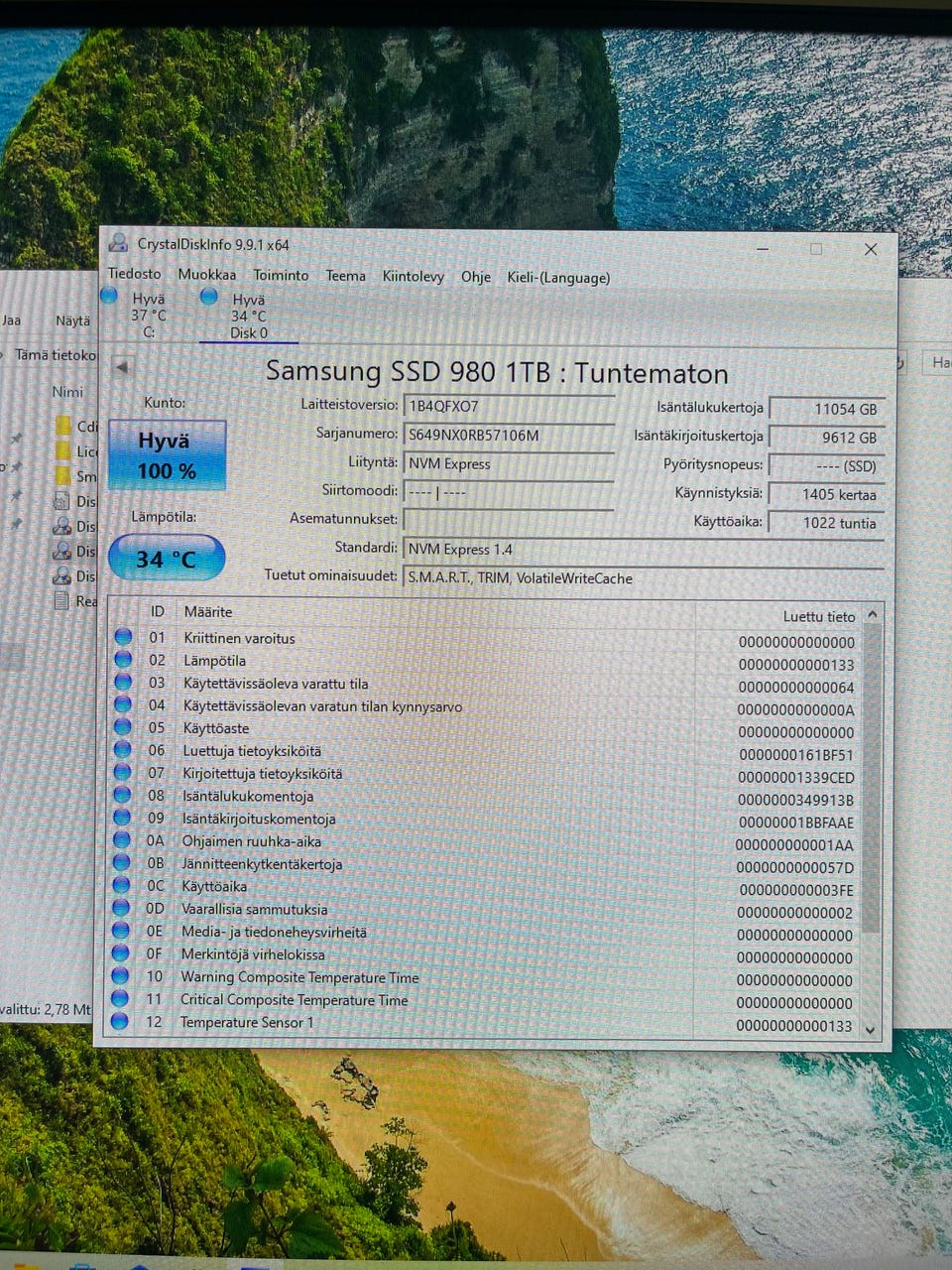Viewport: 952px width, 1270px height.
Task: Click the Standardi field NVM Express 1.4
Action: (644, 549)
